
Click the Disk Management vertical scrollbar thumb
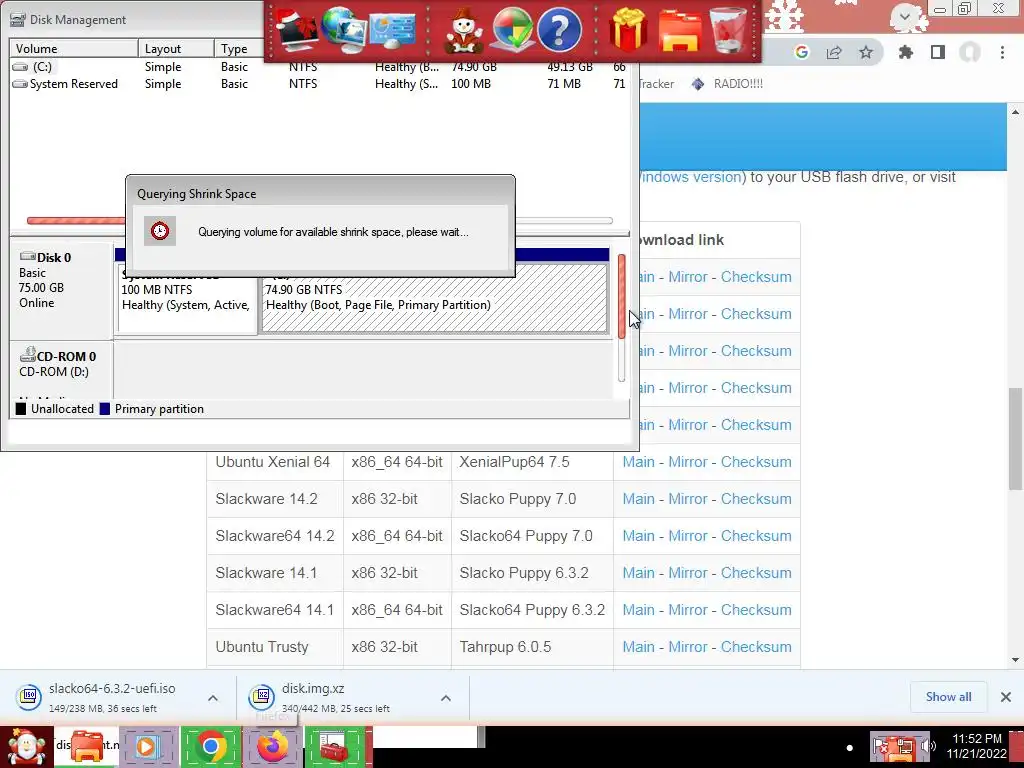click(x=622, y=296)
